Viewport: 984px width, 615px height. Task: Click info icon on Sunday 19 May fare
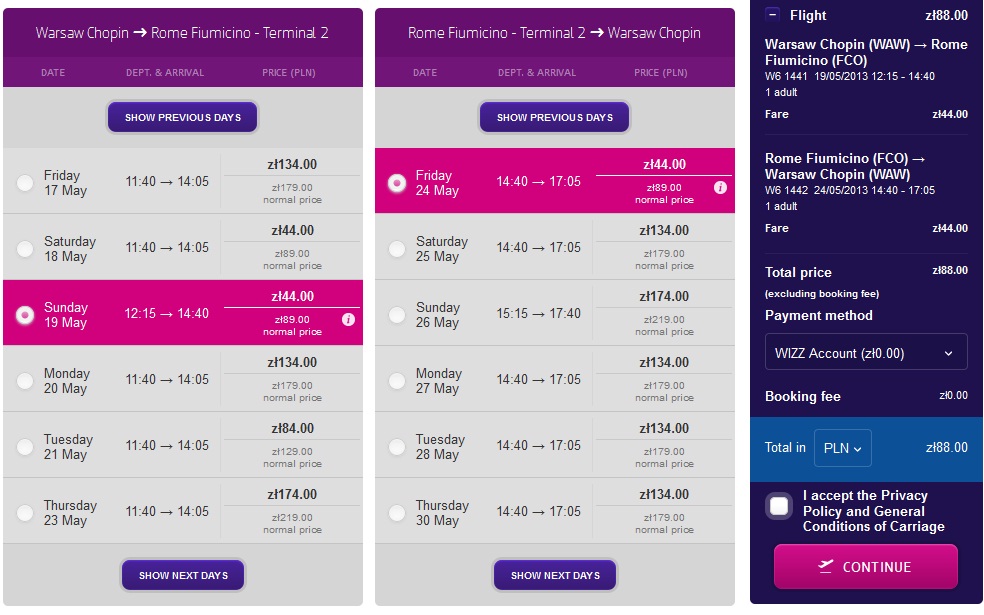pos(348,319)
